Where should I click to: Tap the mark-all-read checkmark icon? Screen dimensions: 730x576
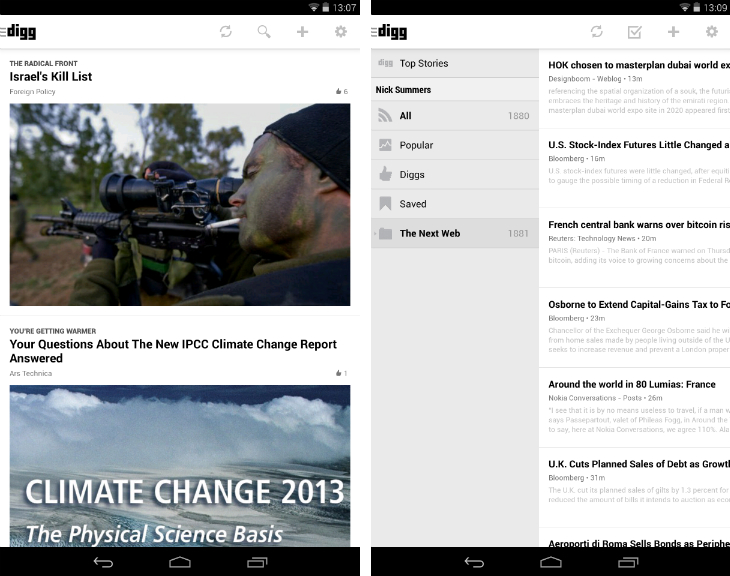tap(635, 32)
